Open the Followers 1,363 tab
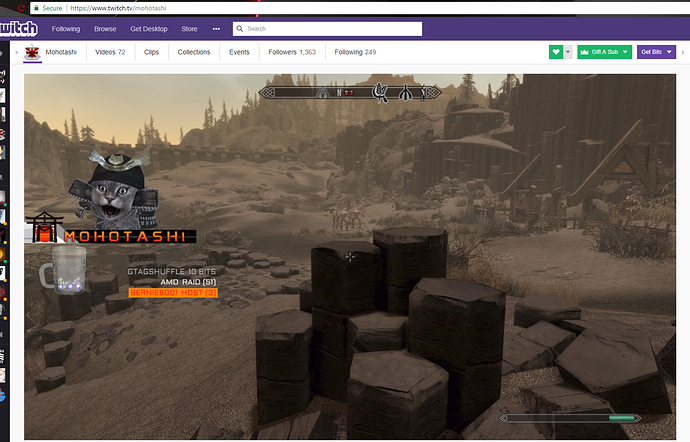This screenshot has width=690, height=442. tap(292, 52)
